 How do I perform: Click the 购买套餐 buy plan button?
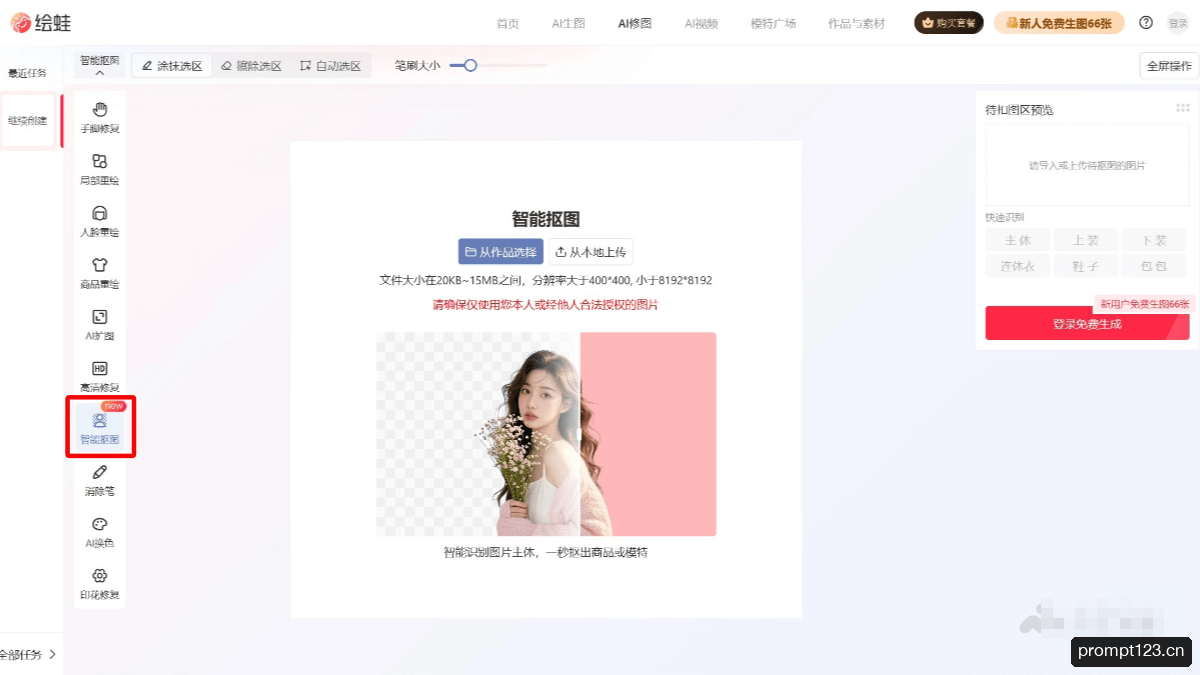949,23
